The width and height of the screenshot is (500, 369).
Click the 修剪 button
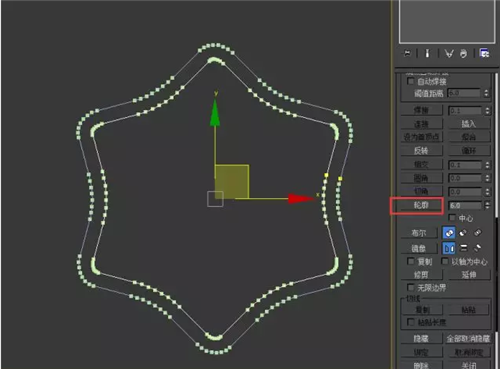click(x=421, y=274)
